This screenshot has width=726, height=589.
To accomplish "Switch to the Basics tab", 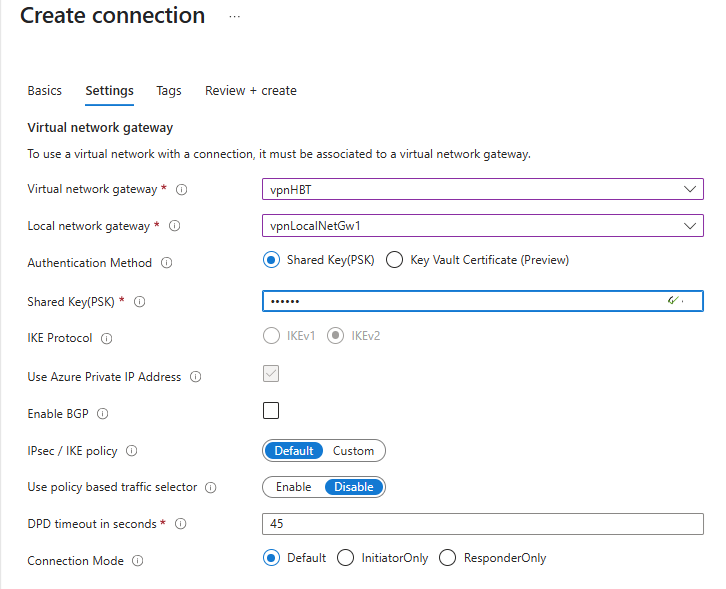I will click(x=44, y=90).
